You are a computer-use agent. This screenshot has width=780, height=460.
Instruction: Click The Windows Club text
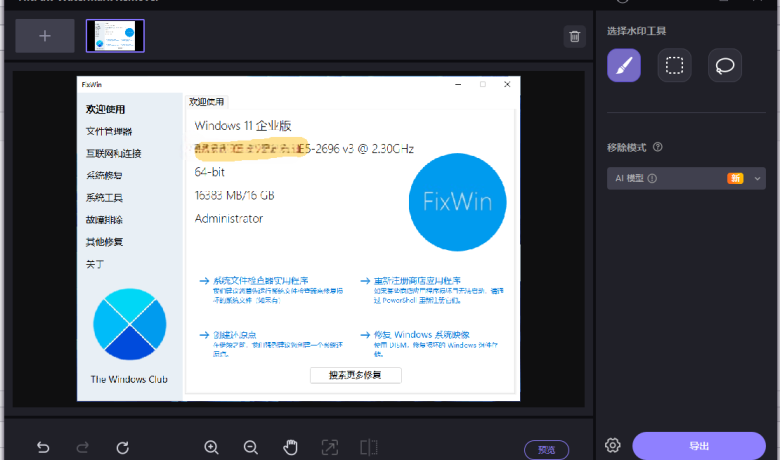coord(129,379)
